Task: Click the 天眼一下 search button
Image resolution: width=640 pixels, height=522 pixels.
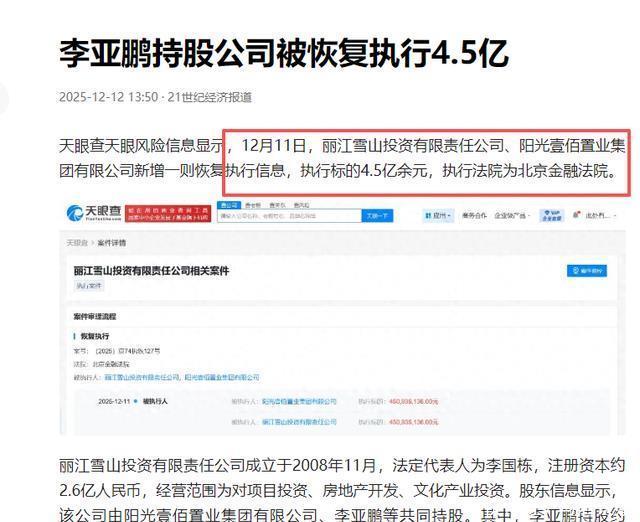Action: point(375,215)
